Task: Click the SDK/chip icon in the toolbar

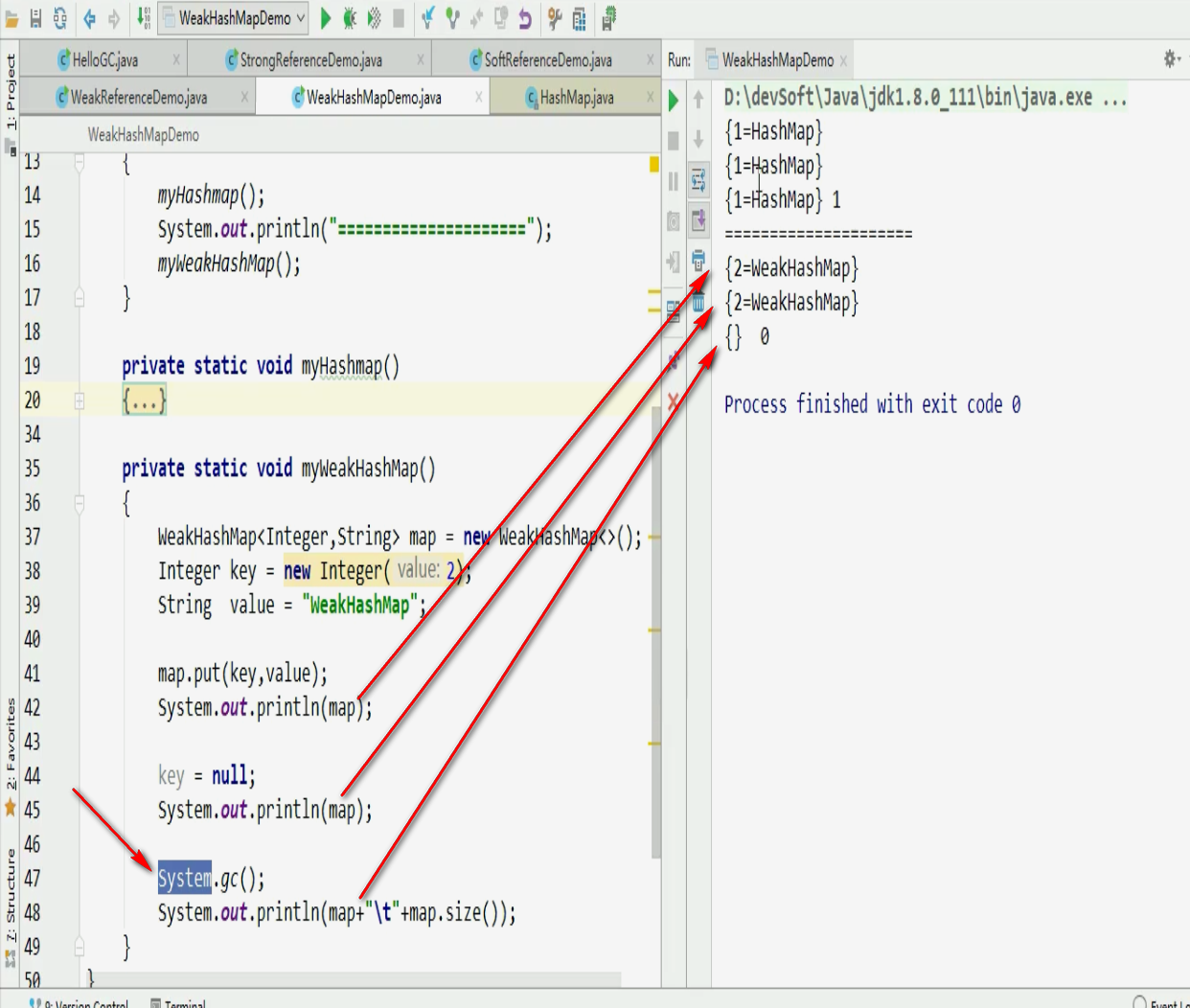Action: 608,17
